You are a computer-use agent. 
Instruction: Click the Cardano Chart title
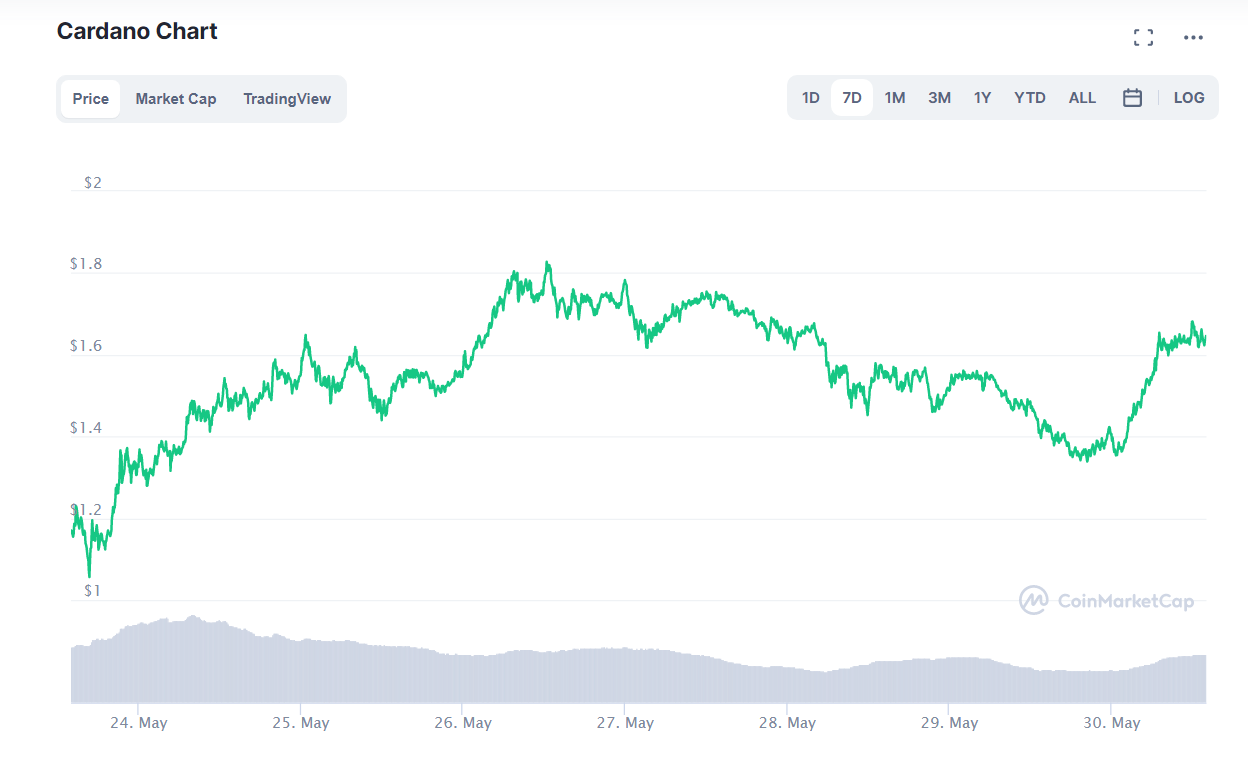[x=137, y=31]
